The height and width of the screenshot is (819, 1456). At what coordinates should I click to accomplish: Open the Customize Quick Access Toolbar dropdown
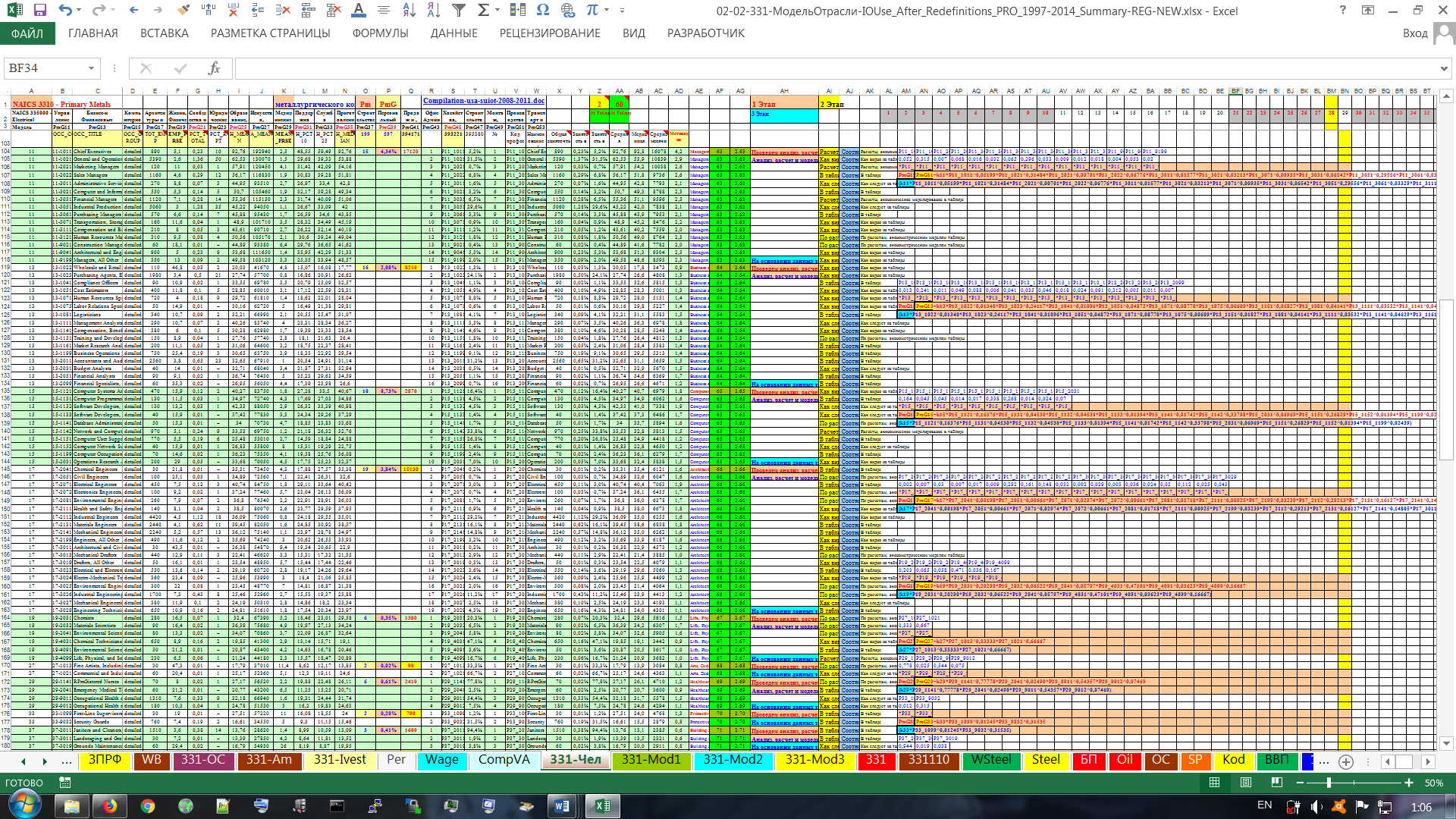click(x=622, y=11)
